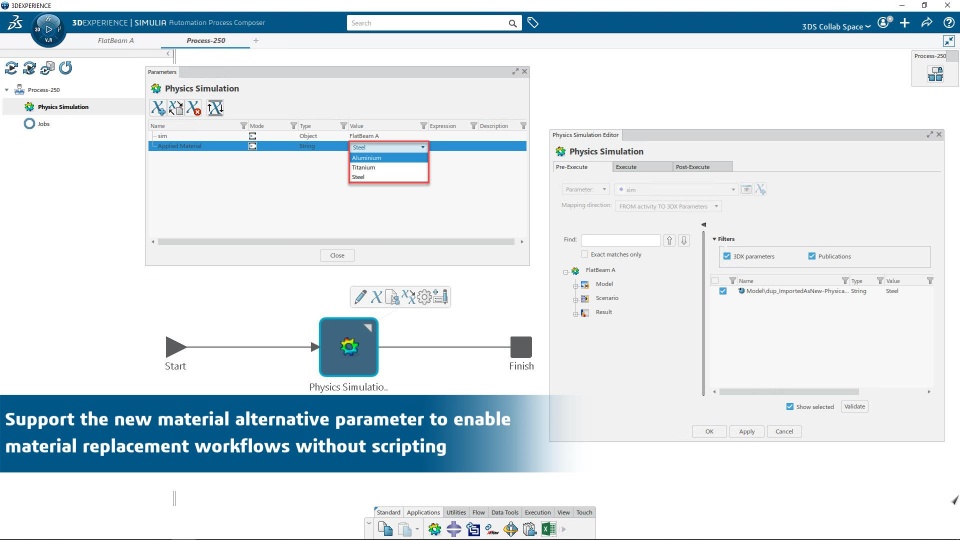Open 3DS Collab Space dropdown
Image resolution: width=960 pixels, height=540 pixels.
pos(836,26)
